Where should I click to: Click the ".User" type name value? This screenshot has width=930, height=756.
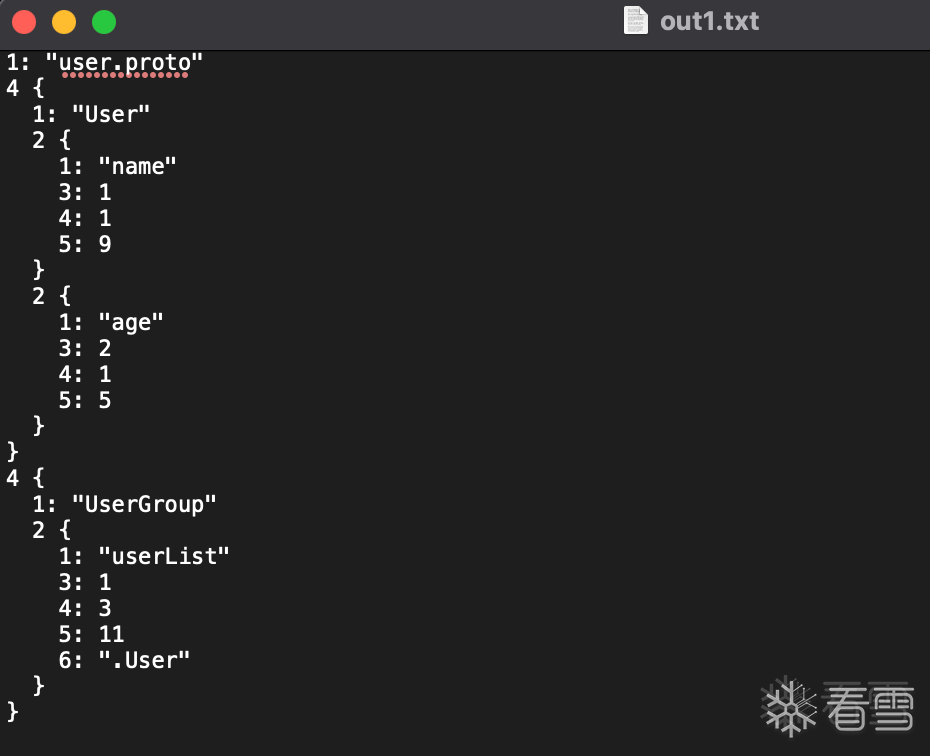coord(144,660)
